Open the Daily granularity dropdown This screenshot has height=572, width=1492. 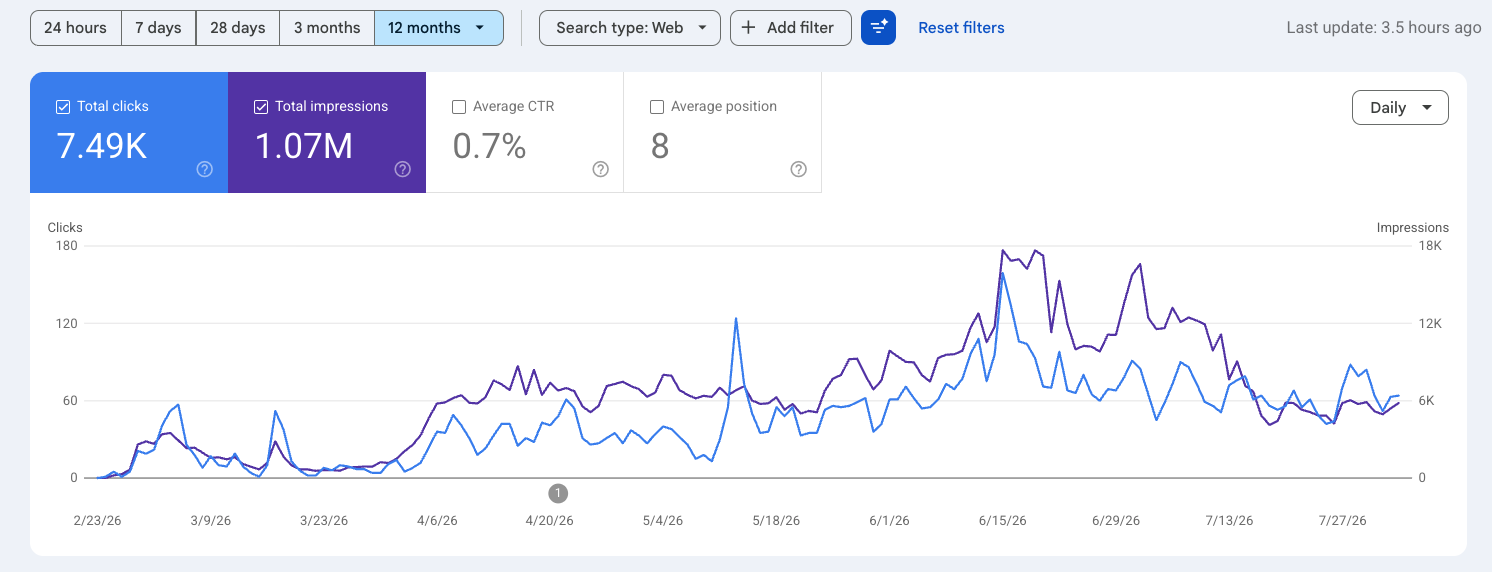pyautogui.click(x=1400, y=108)
